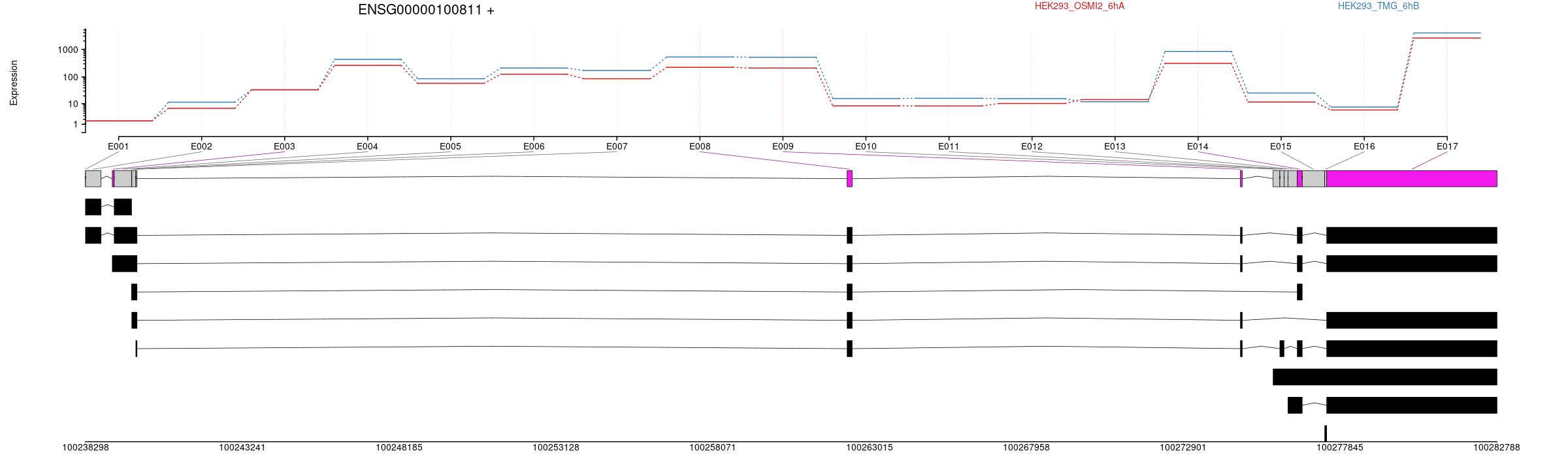Image resolution: width=1568 pixels, height=457 pixels.
Task: Click the tick marker above coordinate 100277845
Action: (x=1326, y=433)
